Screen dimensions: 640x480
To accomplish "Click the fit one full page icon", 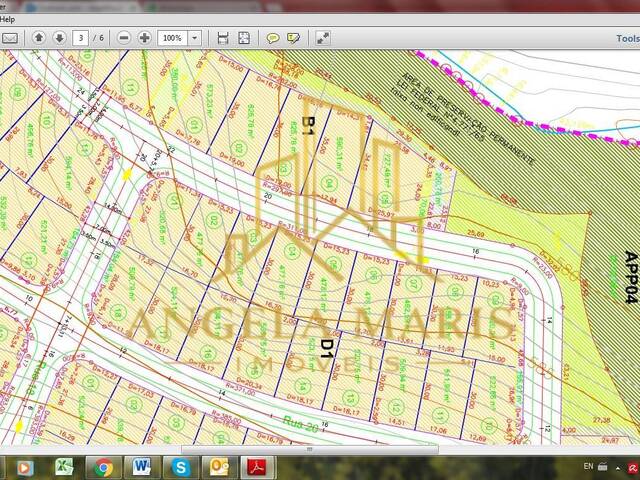I will (244, 38).
